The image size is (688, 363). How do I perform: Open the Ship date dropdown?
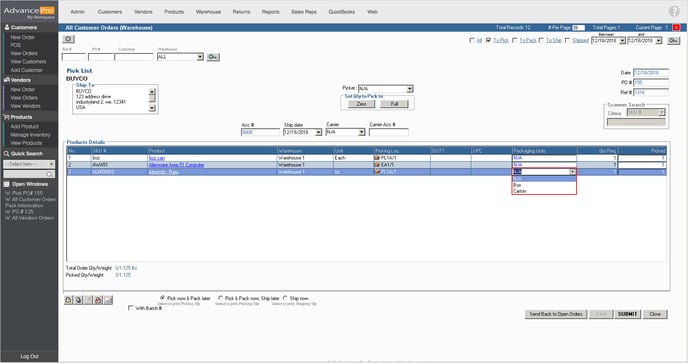pos(319,132)
